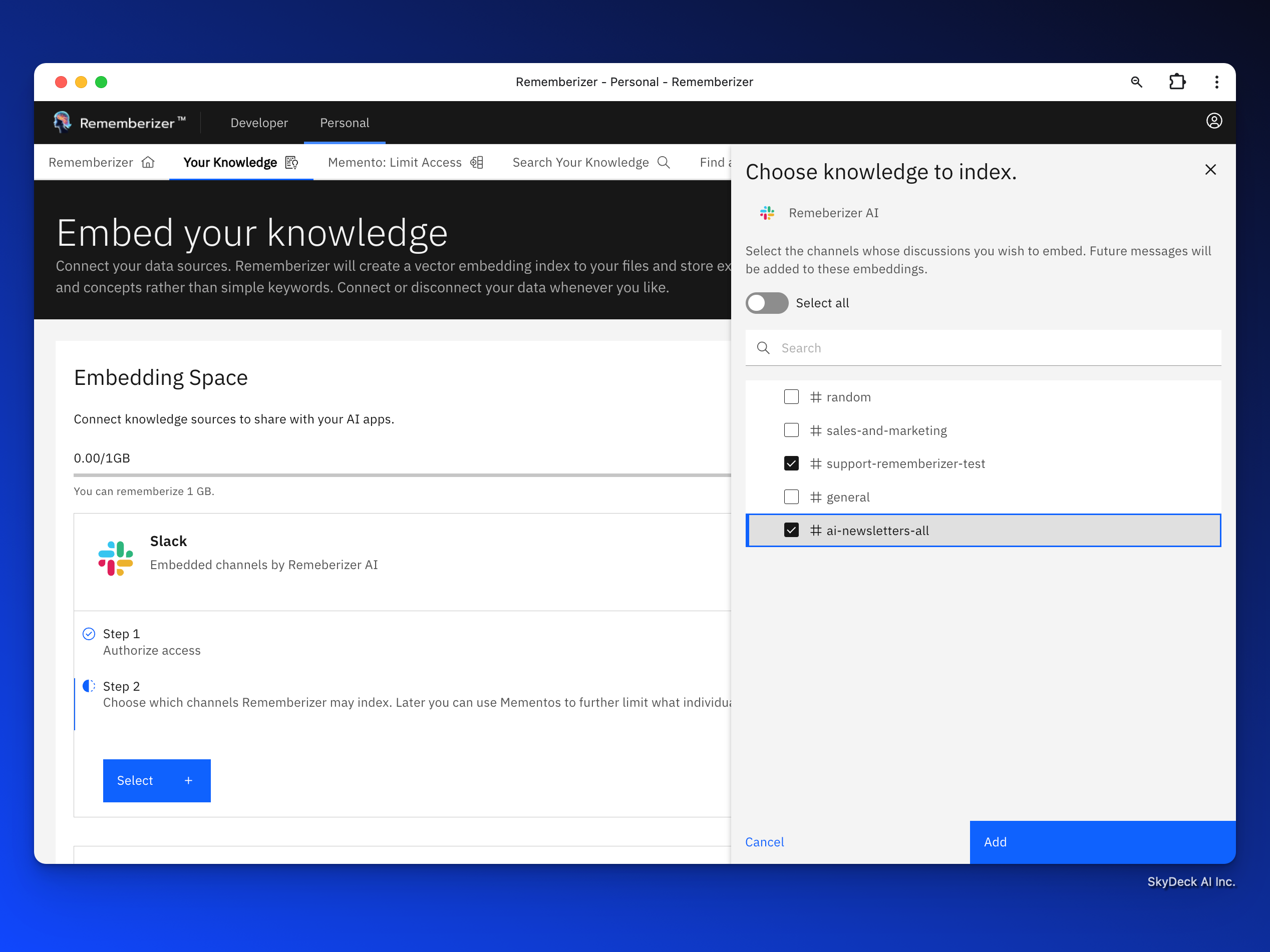
Task: Uncheck the support-rememberizer-test checkbox
Action: (x=791, y=463)
